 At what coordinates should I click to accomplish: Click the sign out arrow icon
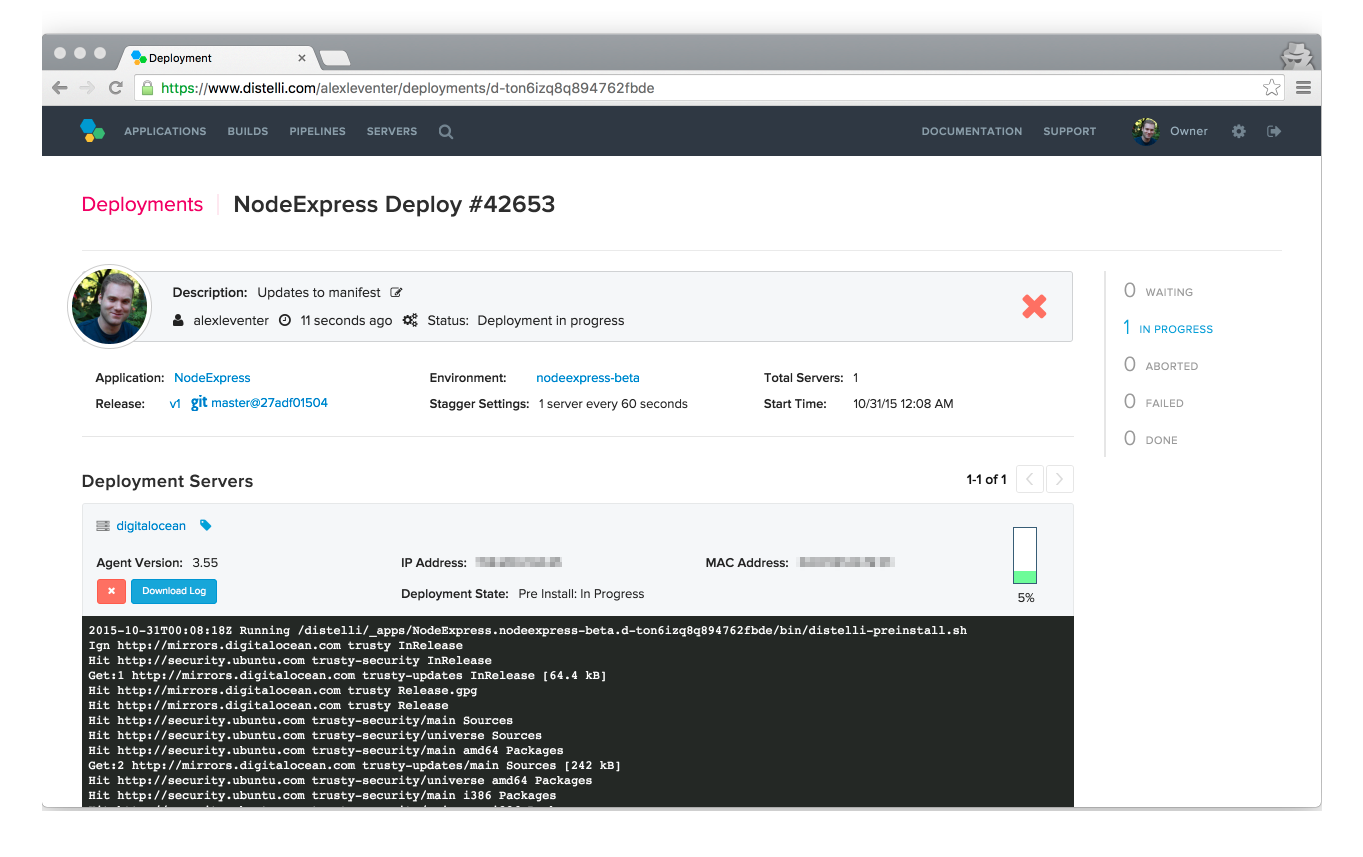(1274, 131)
